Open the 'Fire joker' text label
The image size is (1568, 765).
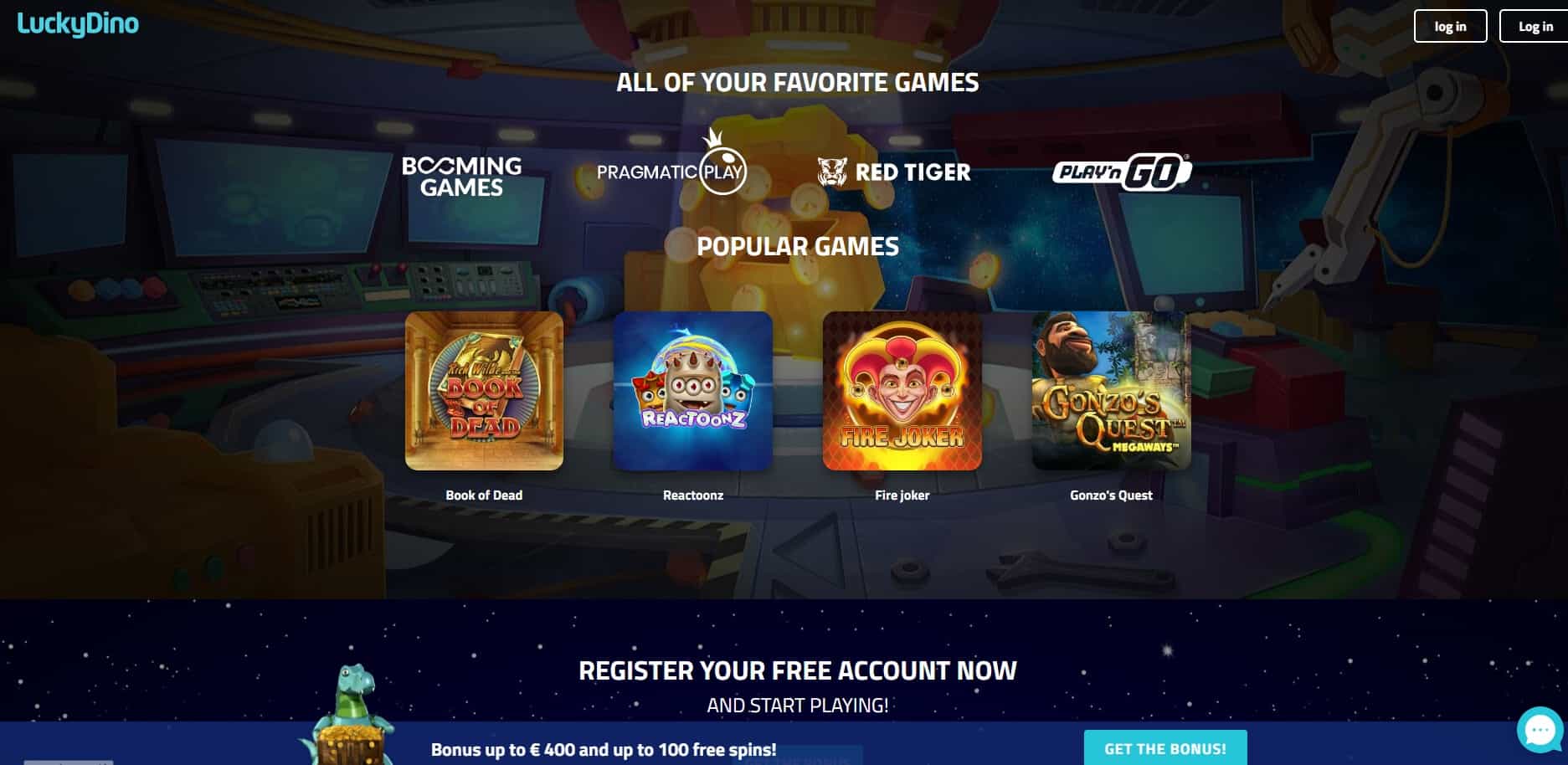(902, 495)
